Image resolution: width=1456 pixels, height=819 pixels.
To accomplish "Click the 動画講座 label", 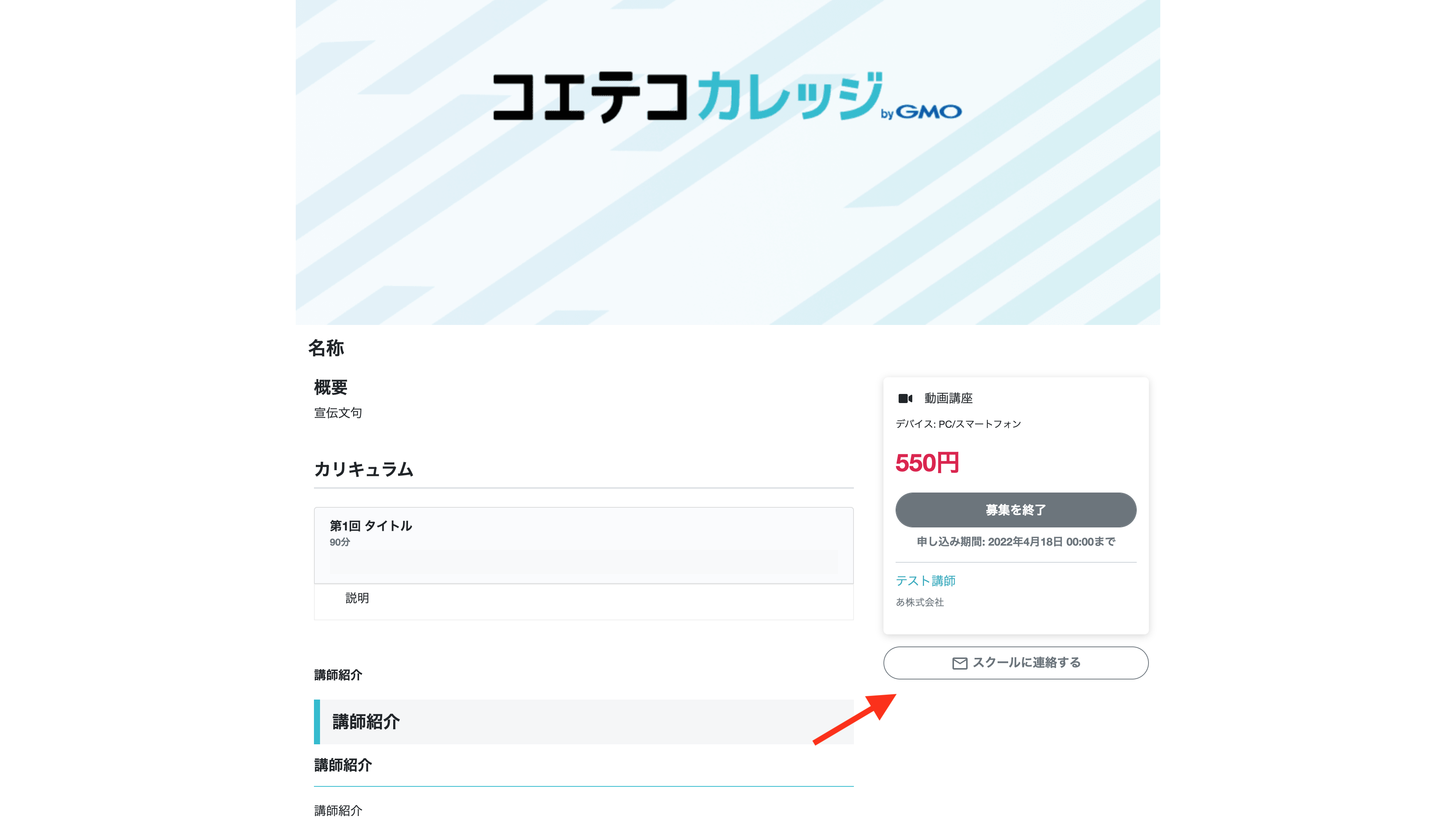I will (x=948, y=399).
